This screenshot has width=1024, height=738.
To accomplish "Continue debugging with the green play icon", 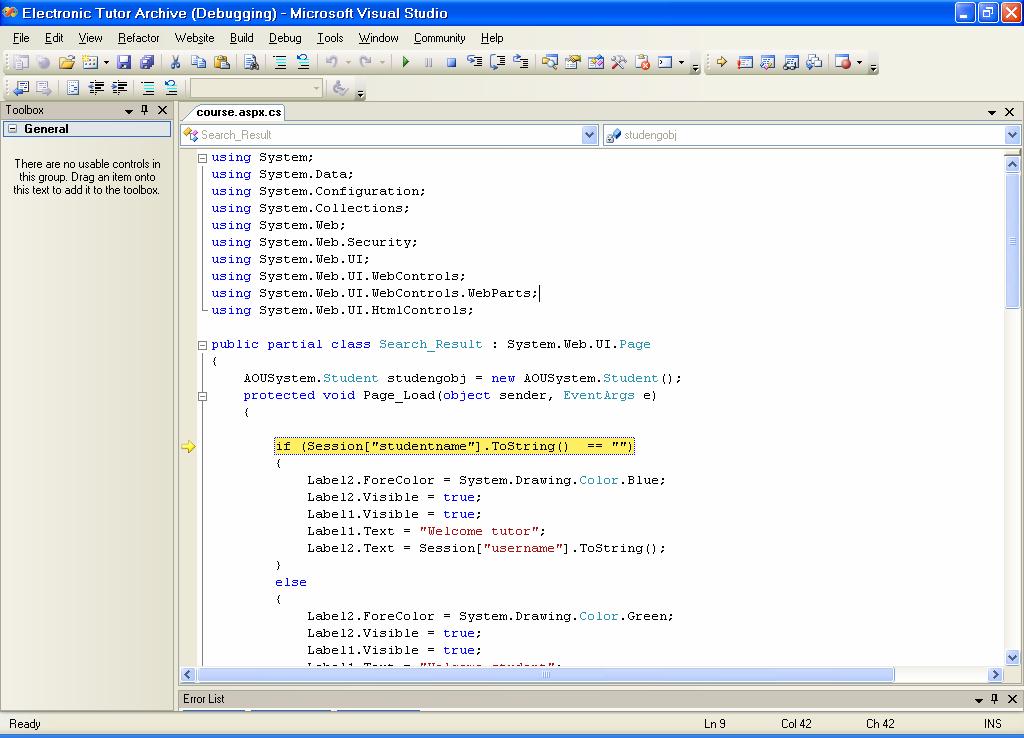I will click(406, 62).
